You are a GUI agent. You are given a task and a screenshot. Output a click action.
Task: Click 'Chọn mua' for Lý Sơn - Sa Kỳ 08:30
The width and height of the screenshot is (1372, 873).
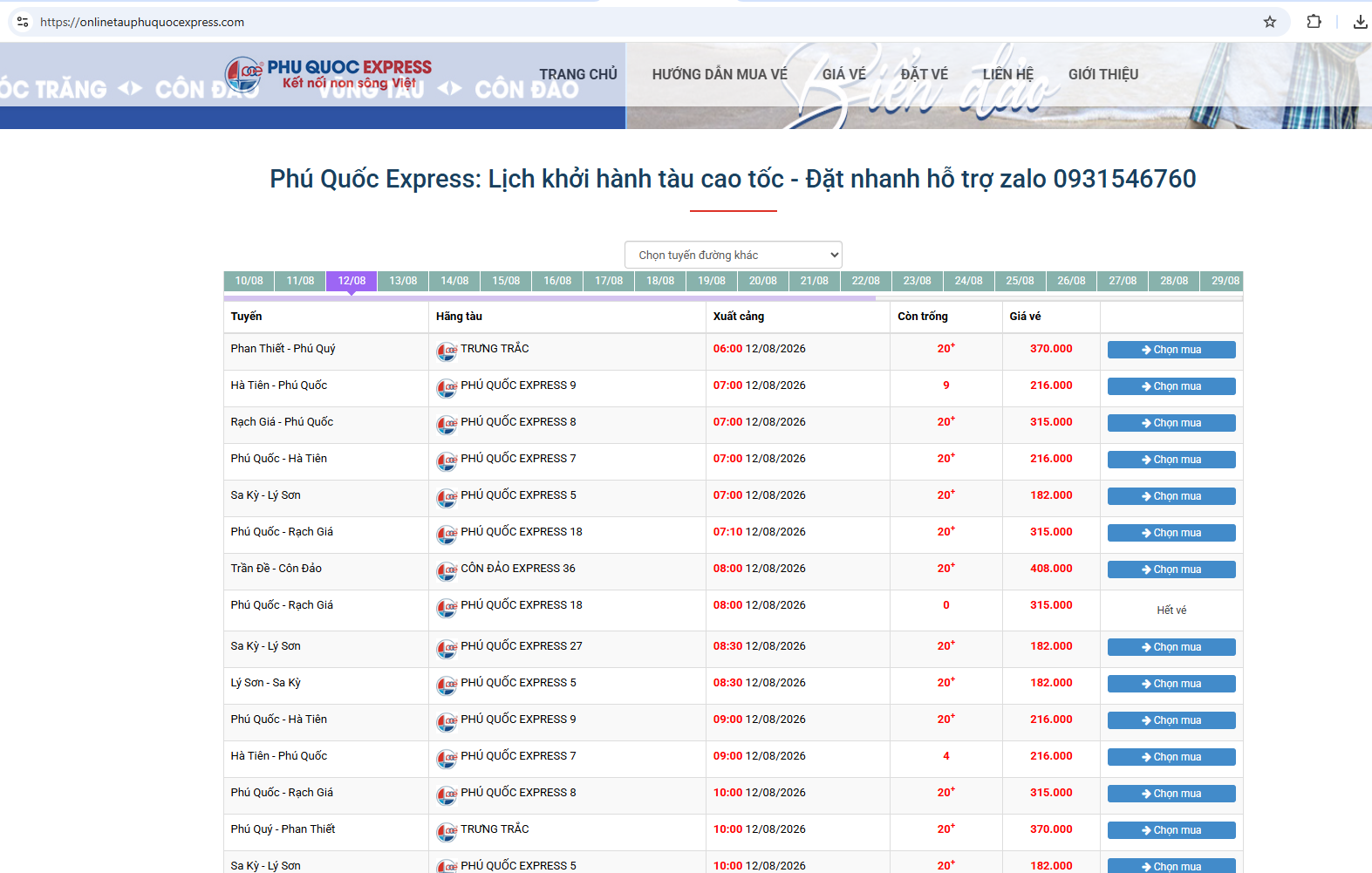[x=1171, y=684]
